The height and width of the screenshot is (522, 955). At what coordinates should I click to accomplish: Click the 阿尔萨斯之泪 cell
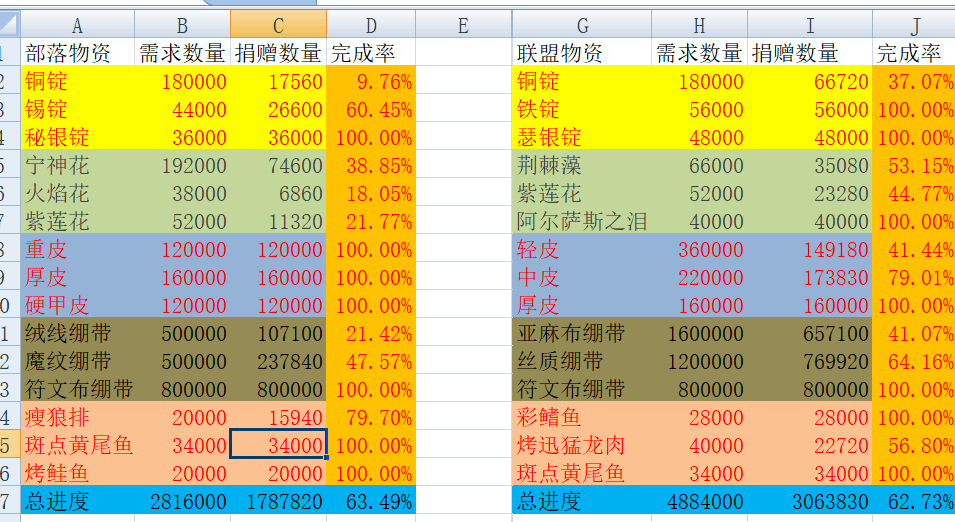coord(582,221)
